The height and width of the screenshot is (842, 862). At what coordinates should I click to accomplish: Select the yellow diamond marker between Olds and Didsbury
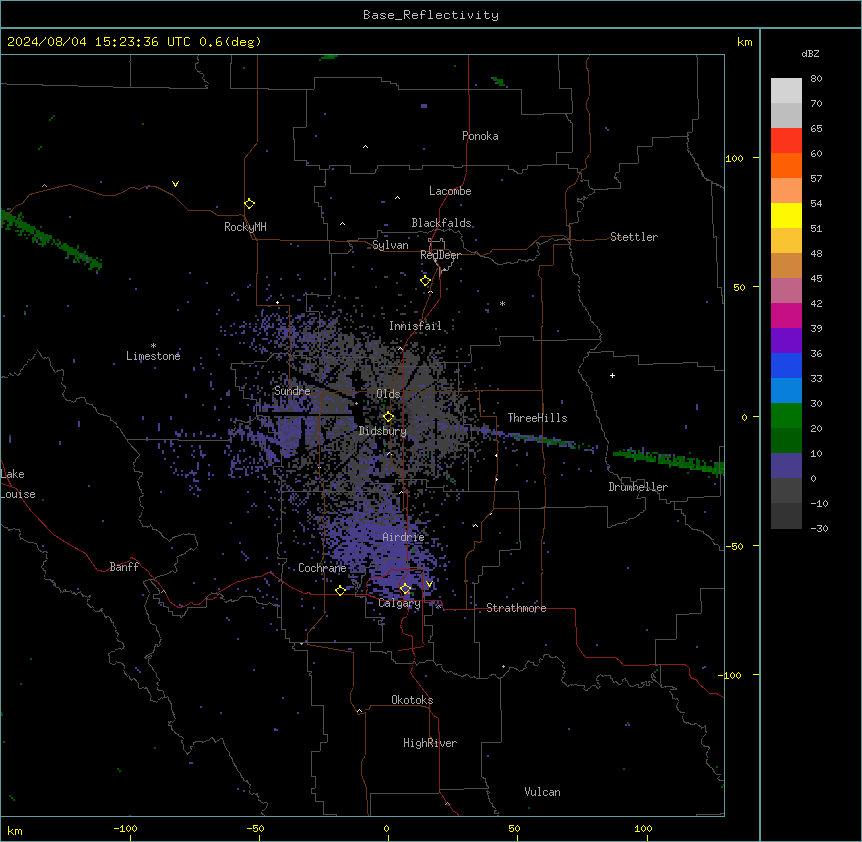[389, 417]
